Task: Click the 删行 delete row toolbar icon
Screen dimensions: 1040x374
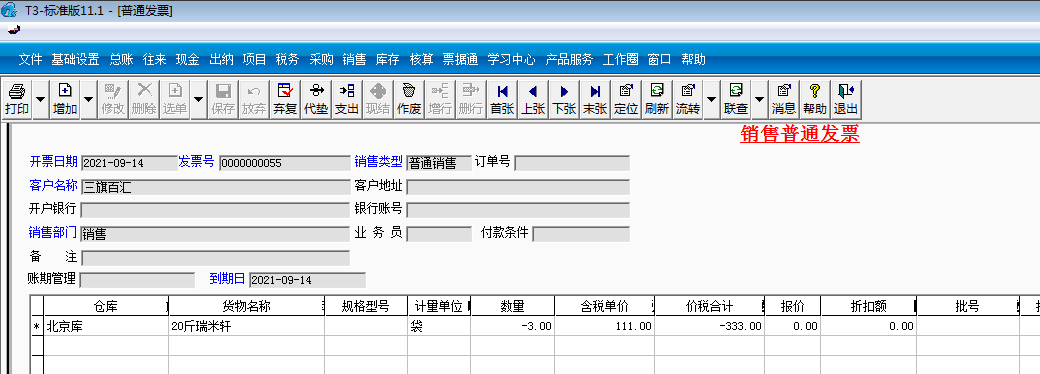Action: [471, 99]
